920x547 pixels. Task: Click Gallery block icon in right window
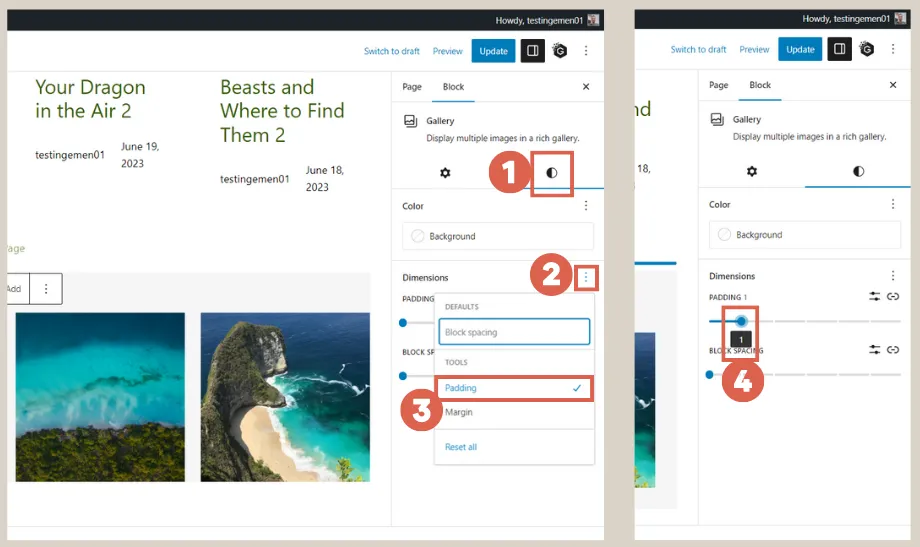717,119
